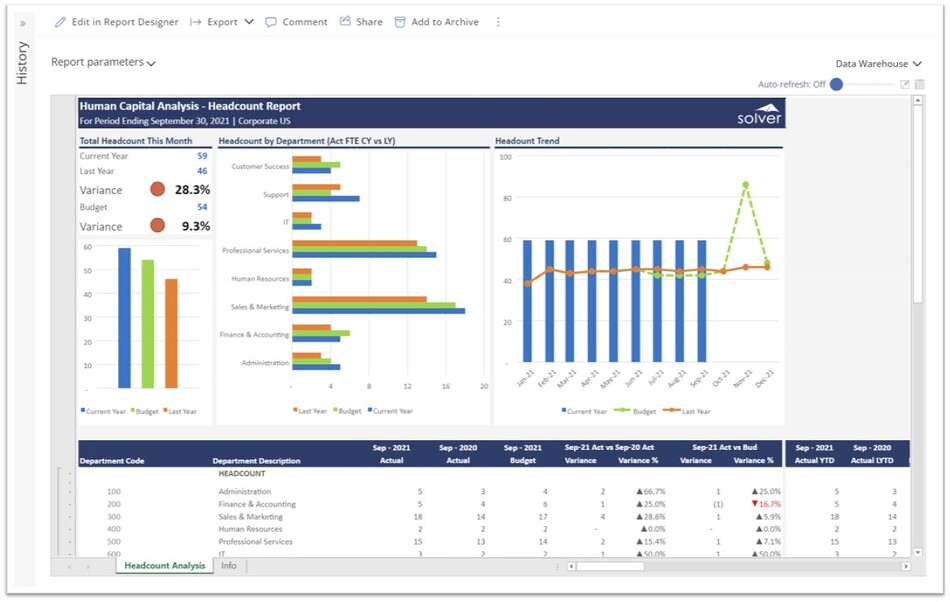Viewport: 950px width, 602px height.
Task: Switch to the Info sheet tab
Action: [x=229, y=566]
